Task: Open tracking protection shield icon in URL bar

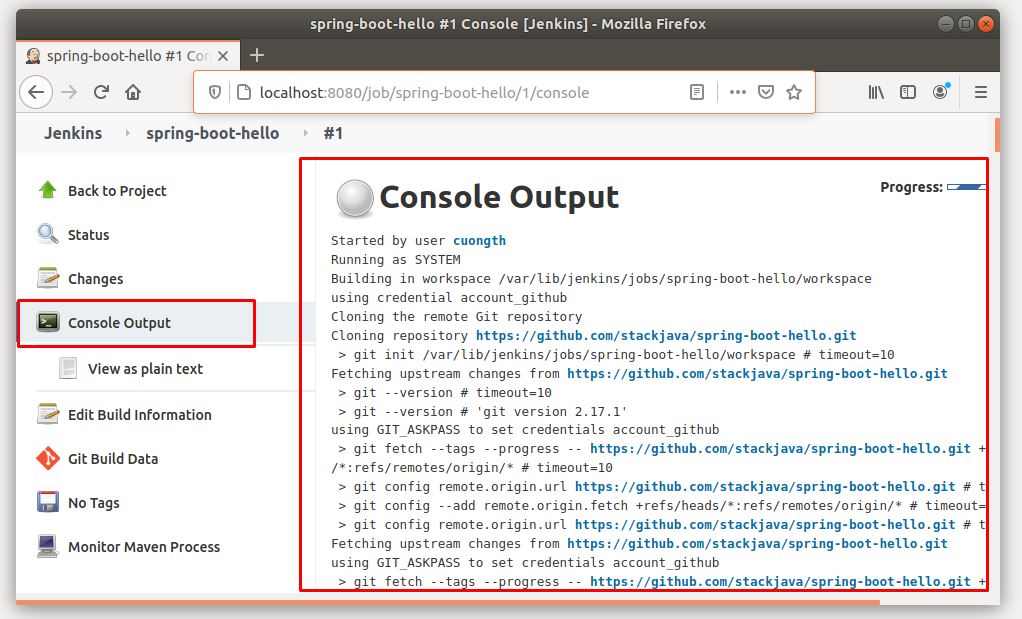Action: 214,93
